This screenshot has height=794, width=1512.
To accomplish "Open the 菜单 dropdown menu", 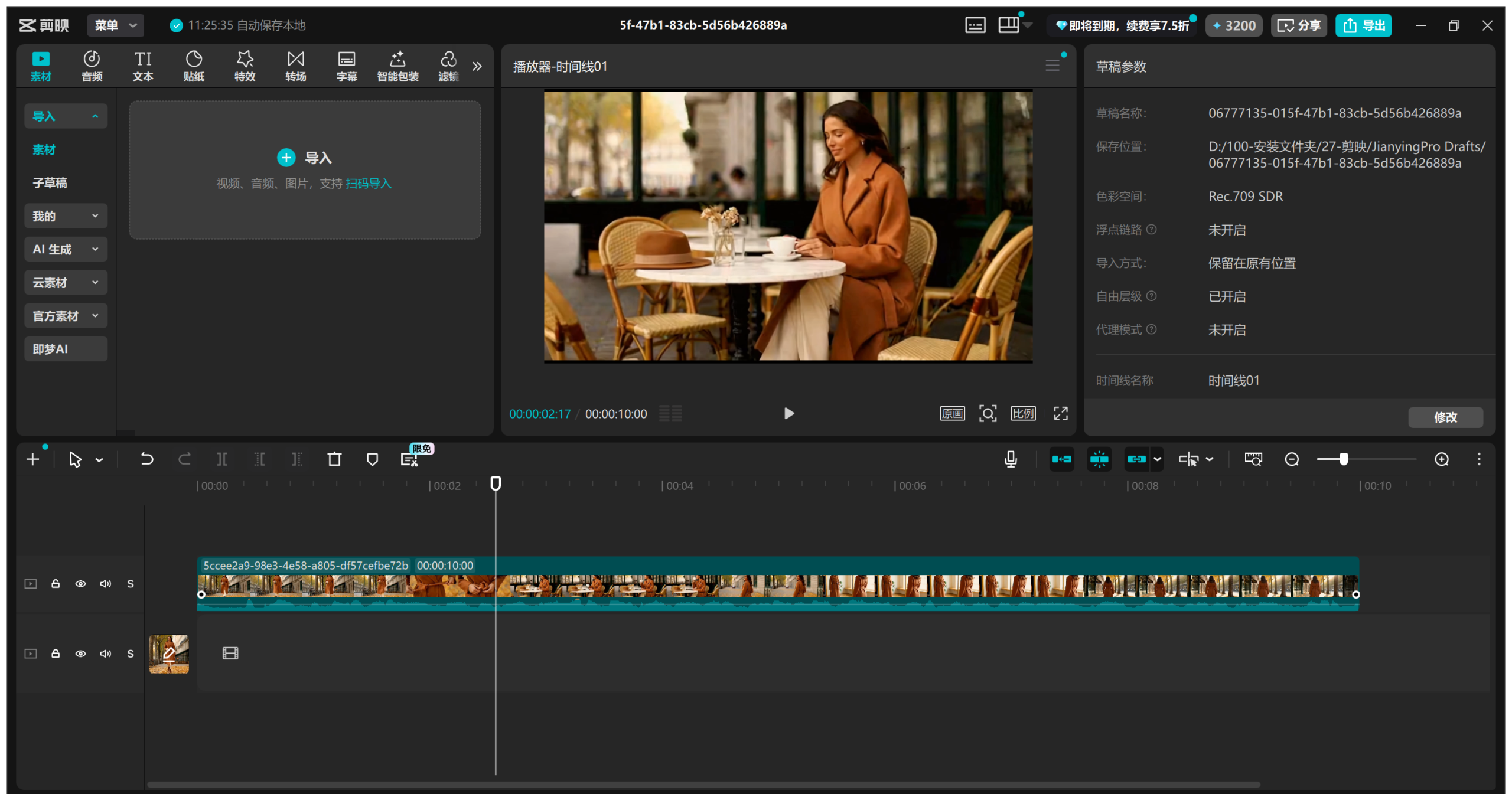I will coord(115,25).
